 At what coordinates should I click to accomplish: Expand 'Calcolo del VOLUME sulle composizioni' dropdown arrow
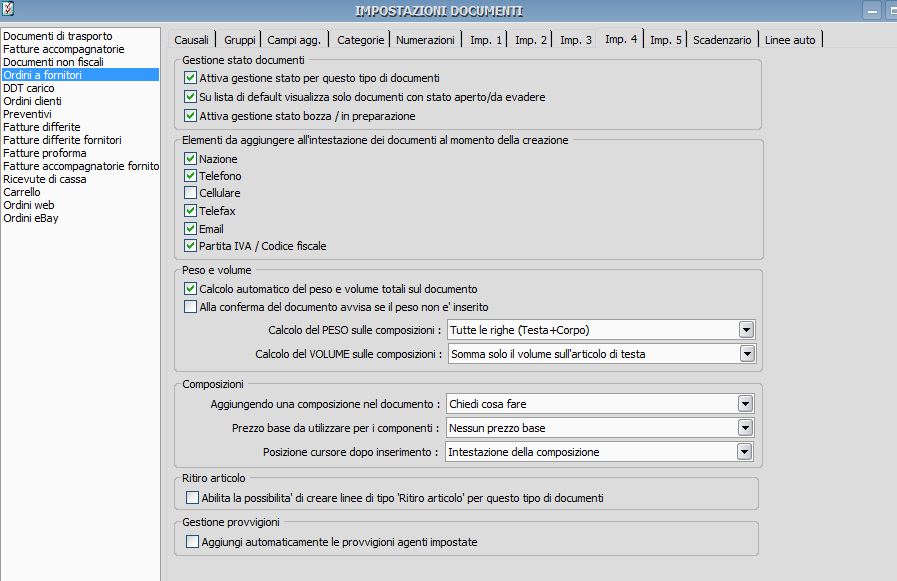point(747,354)
